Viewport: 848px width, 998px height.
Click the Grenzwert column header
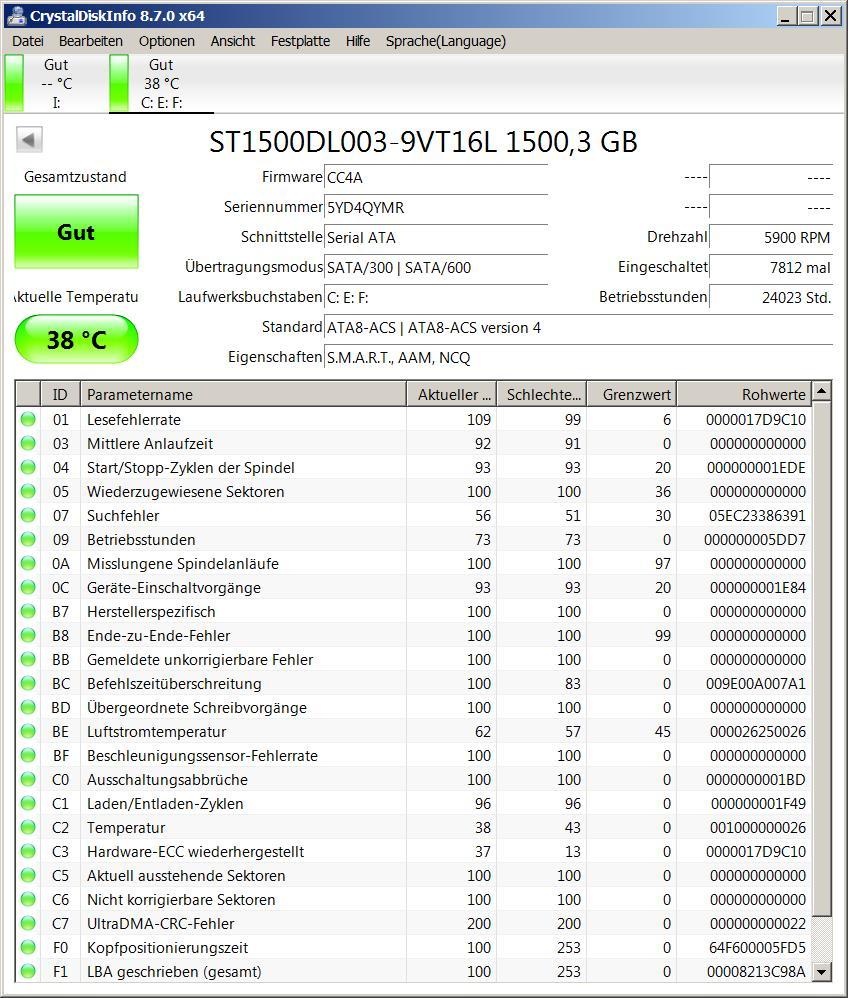coord(632,395)
